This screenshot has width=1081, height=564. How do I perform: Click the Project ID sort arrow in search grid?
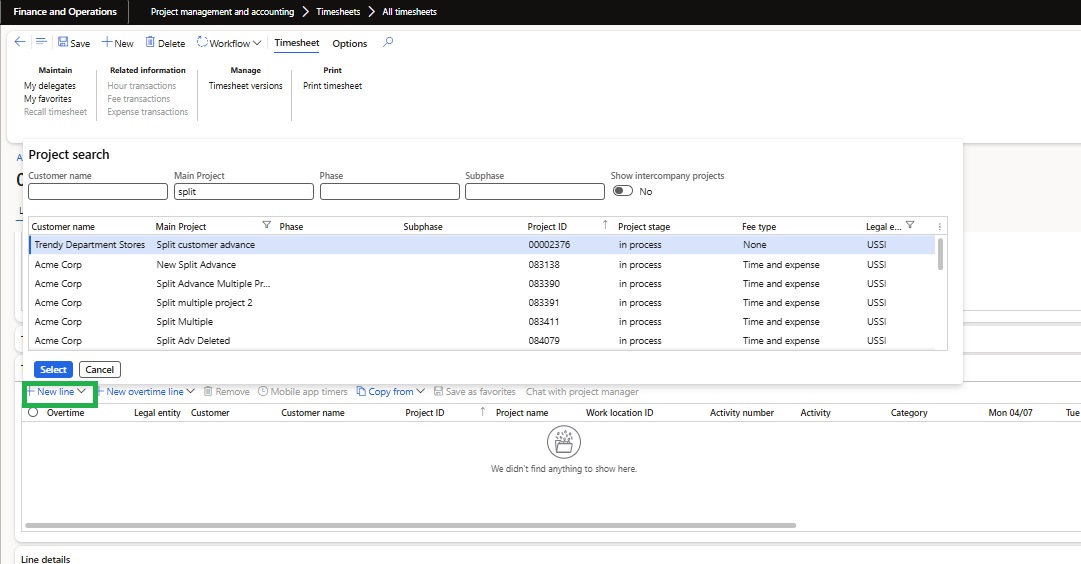point(604,226)
